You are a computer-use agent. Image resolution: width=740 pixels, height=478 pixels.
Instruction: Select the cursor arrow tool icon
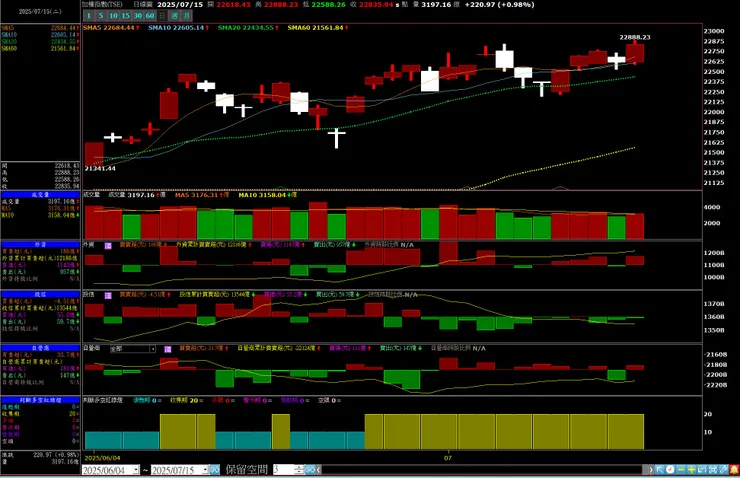tap(660, 470)
